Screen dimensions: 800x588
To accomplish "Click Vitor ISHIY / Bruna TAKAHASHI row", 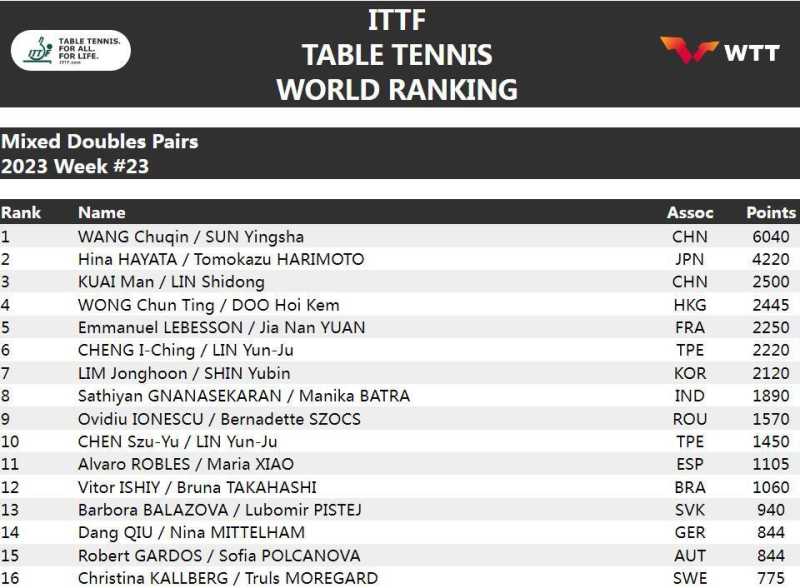I will pos(197,487).
